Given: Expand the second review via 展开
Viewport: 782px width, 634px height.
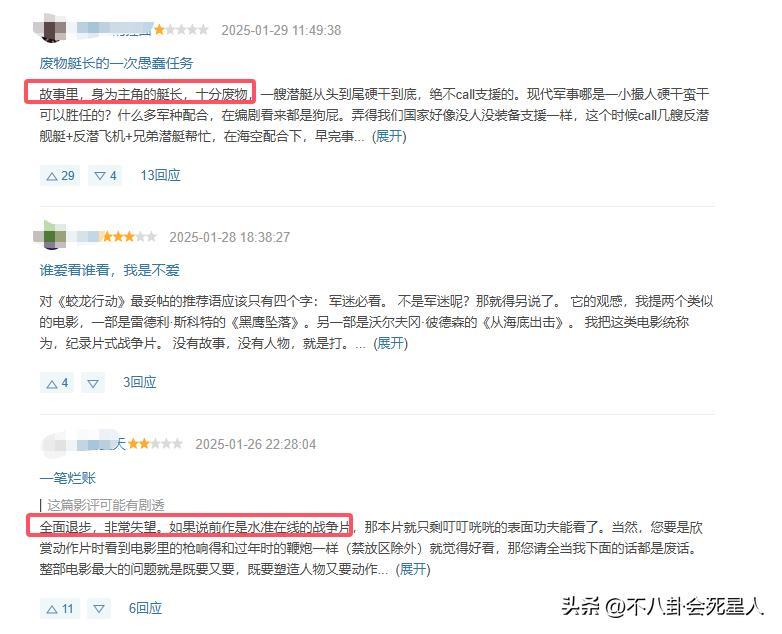Looking at the screenshot, I should (x=391, y=343).
